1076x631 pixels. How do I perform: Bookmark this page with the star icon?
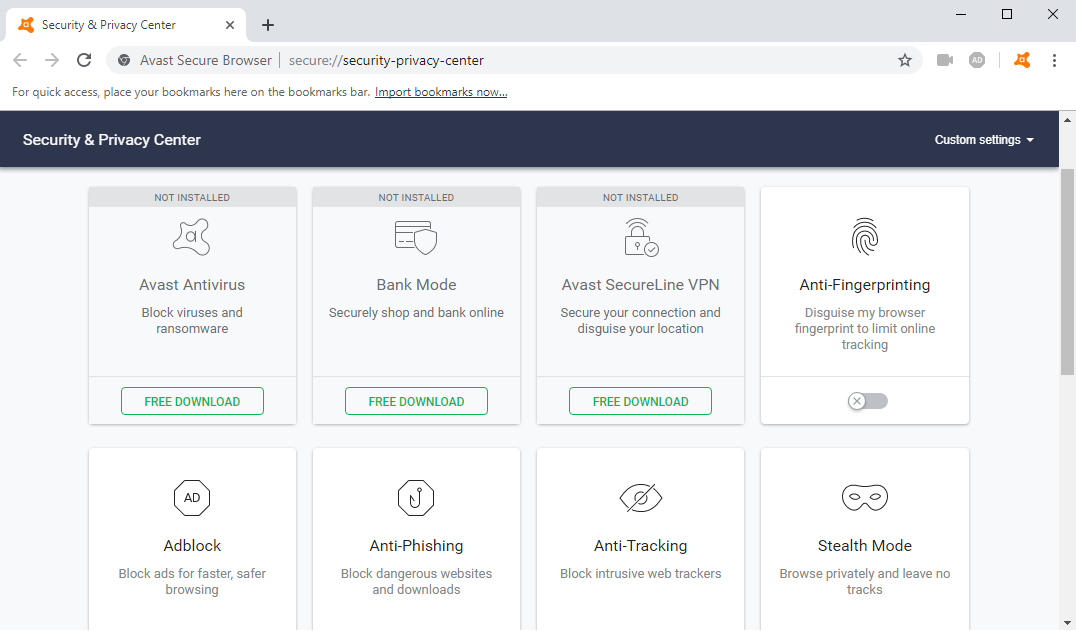[905, 60]
